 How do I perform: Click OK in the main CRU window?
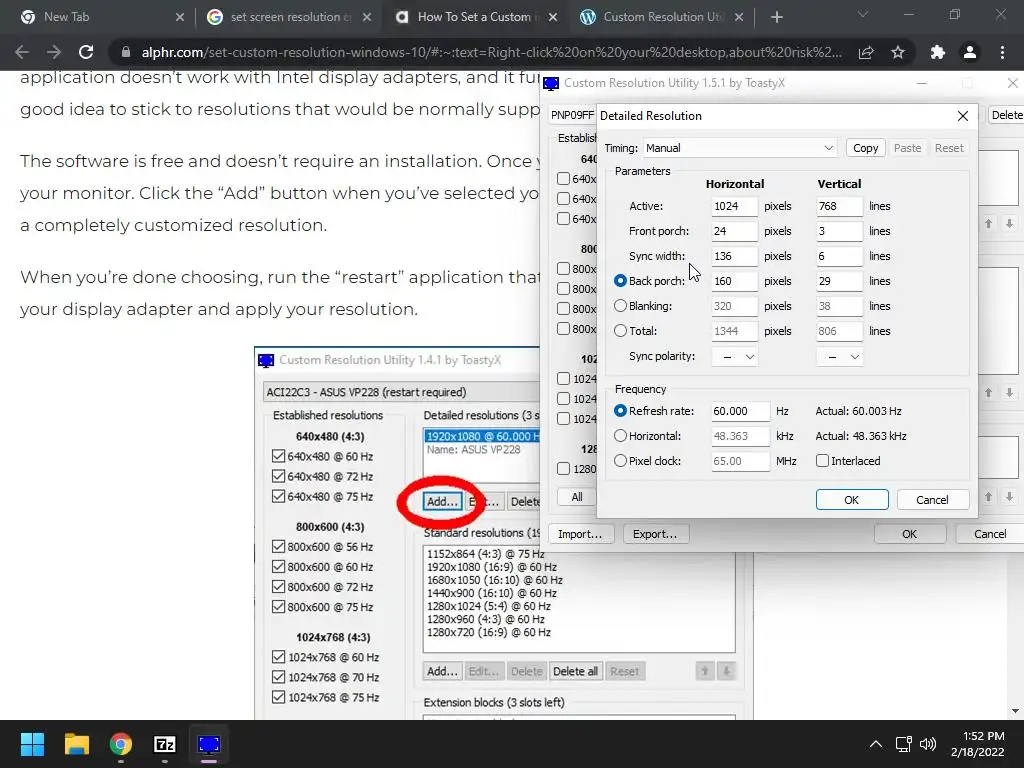(x=910, y=534)
